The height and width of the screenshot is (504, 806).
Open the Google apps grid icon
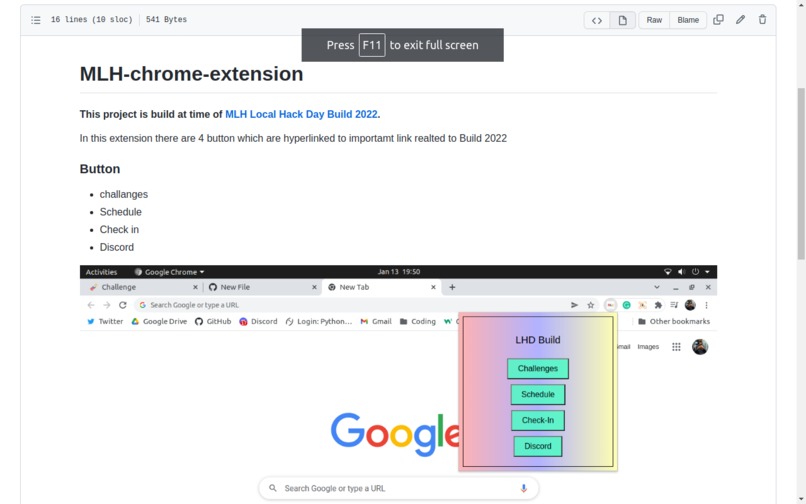[x=676, y=347]
